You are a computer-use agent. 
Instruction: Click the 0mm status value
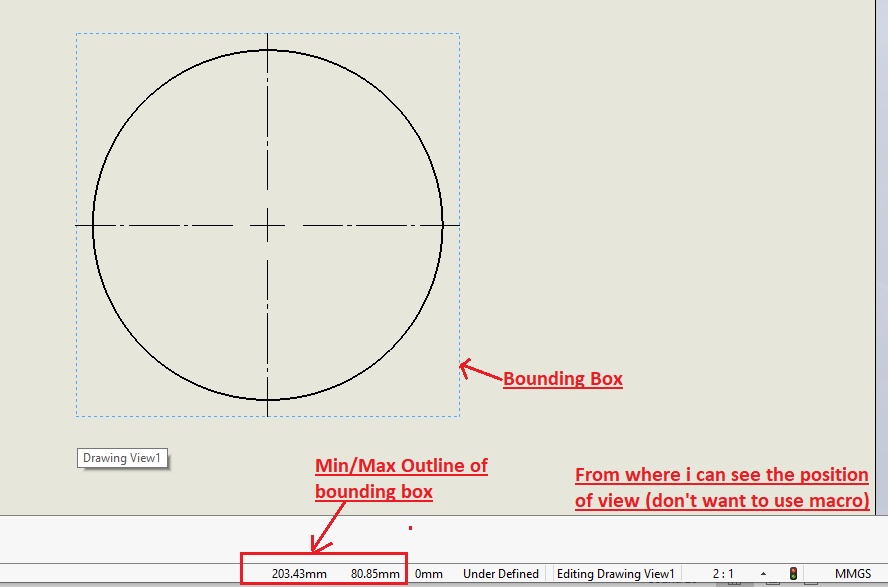(429, 573)
